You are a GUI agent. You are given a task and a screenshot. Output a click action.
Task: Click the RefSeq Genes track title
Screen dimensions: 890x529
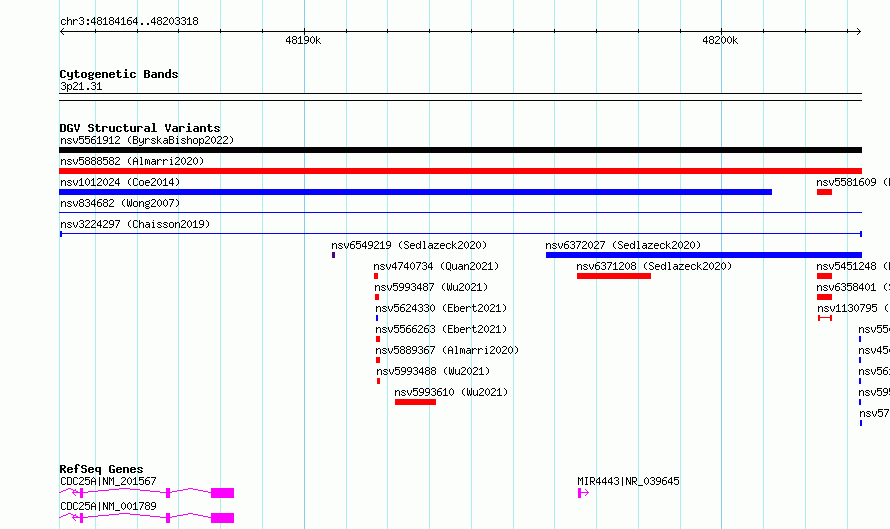click(101, 469)
